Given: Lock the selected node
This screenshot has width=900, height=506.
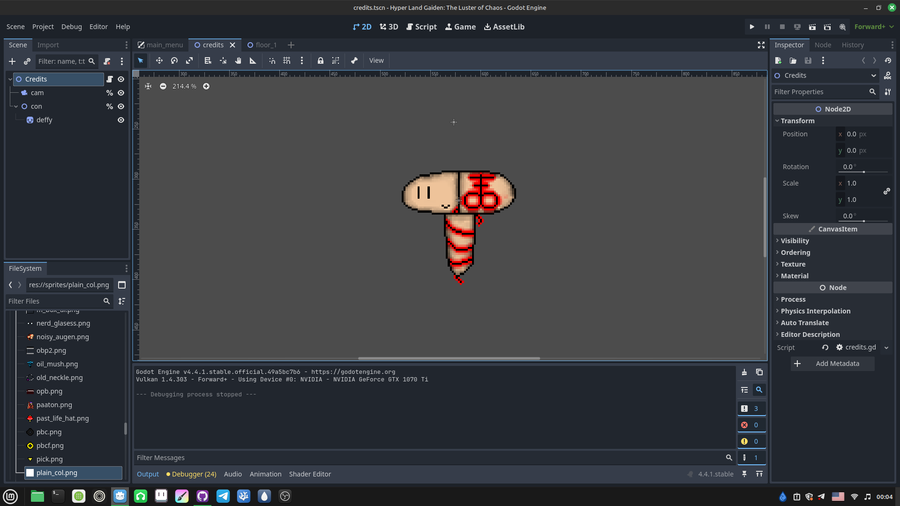Looking at the screenshot, I should tap(320, 60).
